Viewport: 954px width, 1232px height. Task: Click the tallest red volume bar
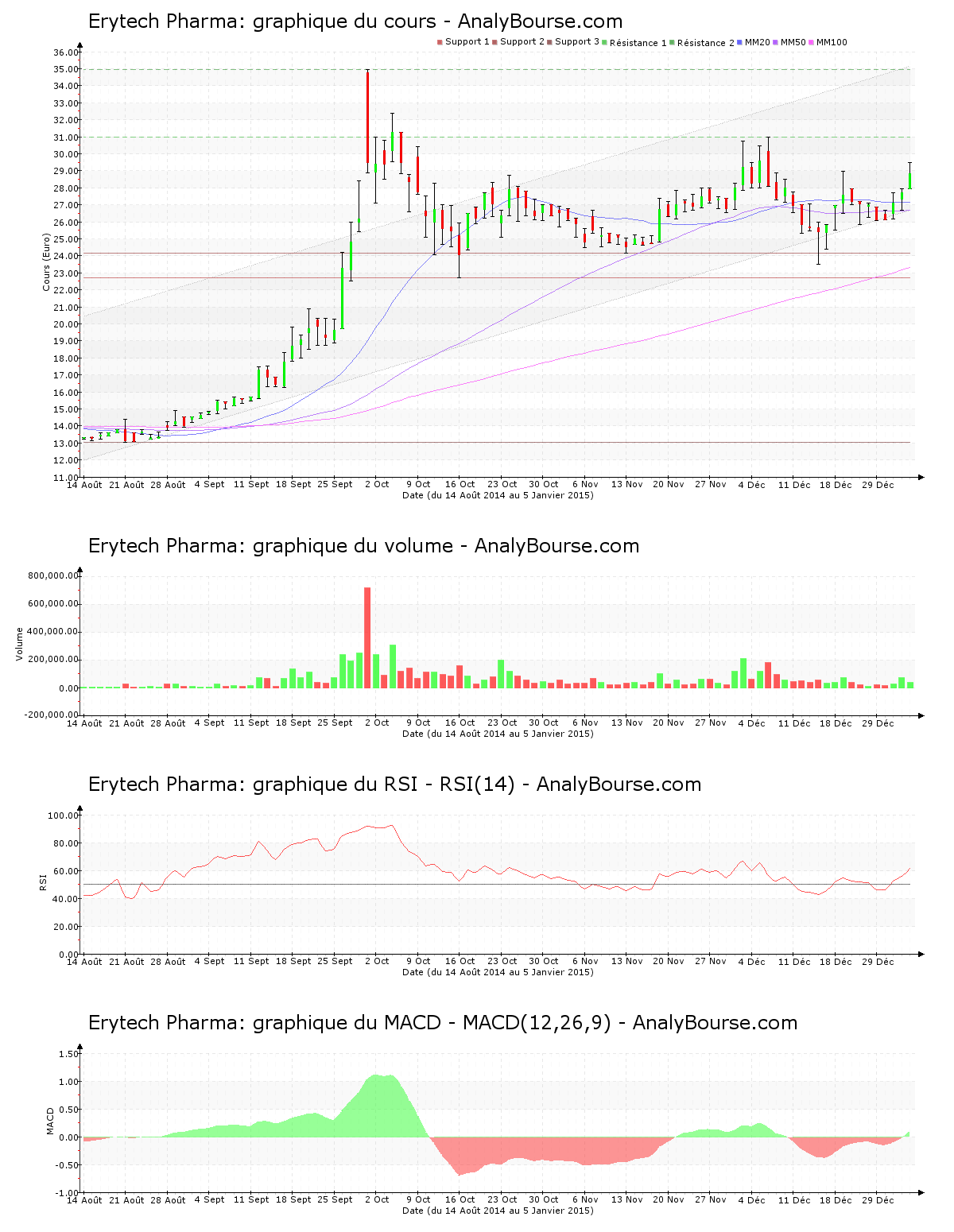coord(367,637)
